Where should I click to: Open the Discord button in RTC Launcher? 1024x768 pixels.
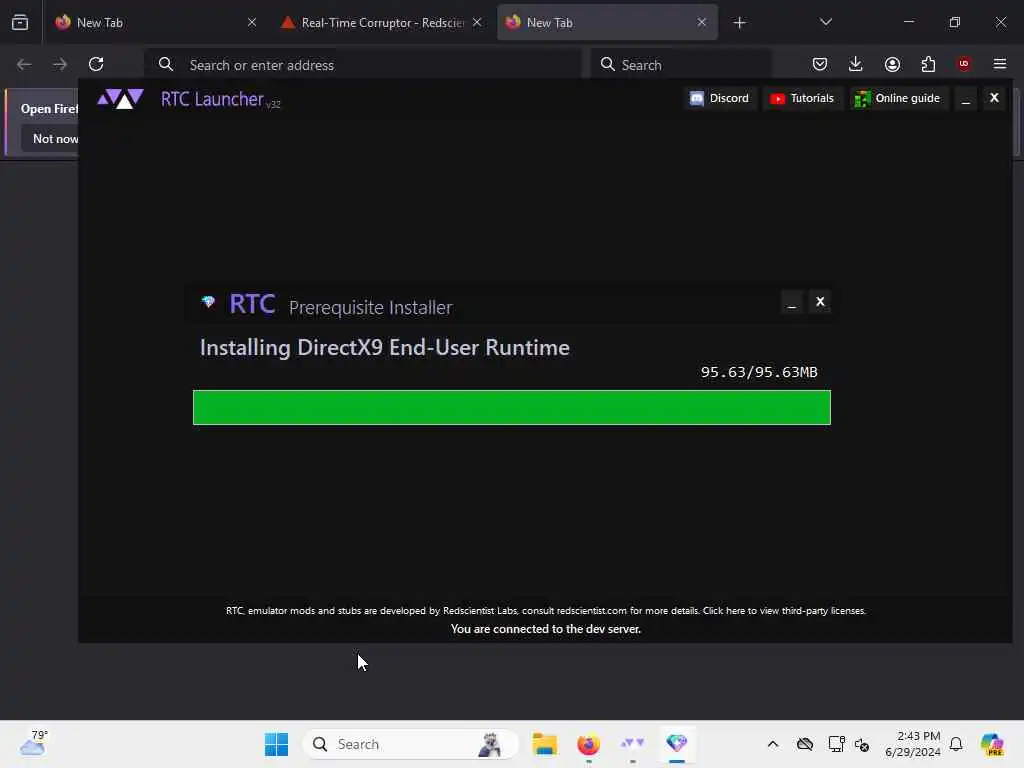[x=720, y=98]
